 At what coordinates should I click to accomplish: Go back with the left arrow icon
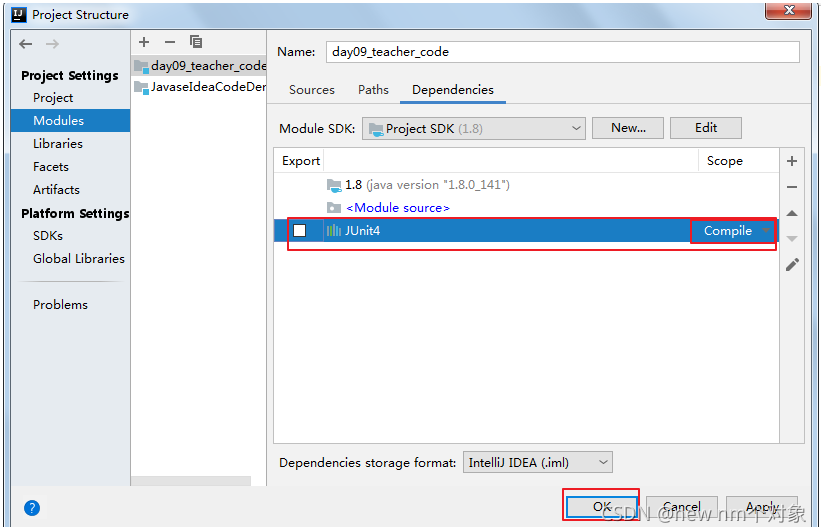click(x=25, y=44)
